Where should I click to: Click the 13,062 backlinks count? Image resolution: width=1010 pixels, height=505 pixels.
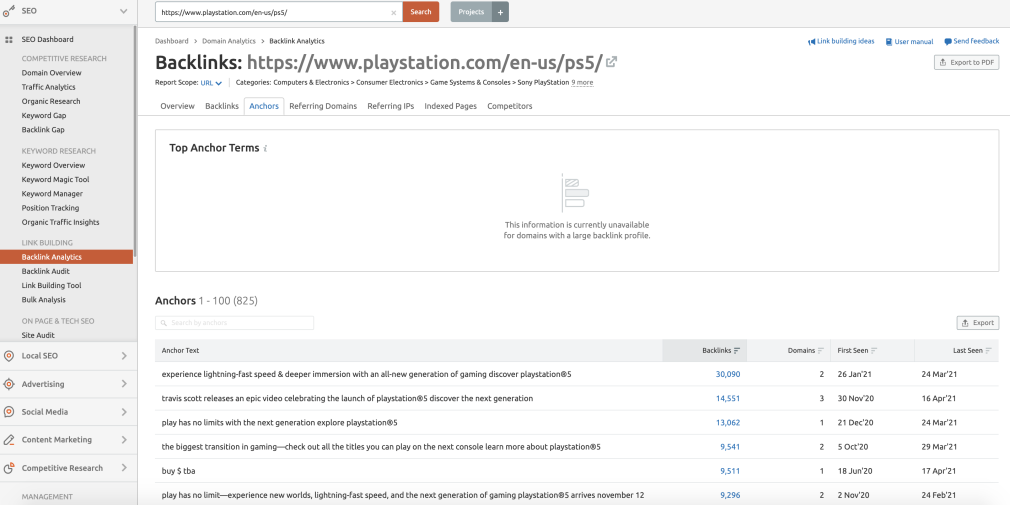(x=728, y=423)
